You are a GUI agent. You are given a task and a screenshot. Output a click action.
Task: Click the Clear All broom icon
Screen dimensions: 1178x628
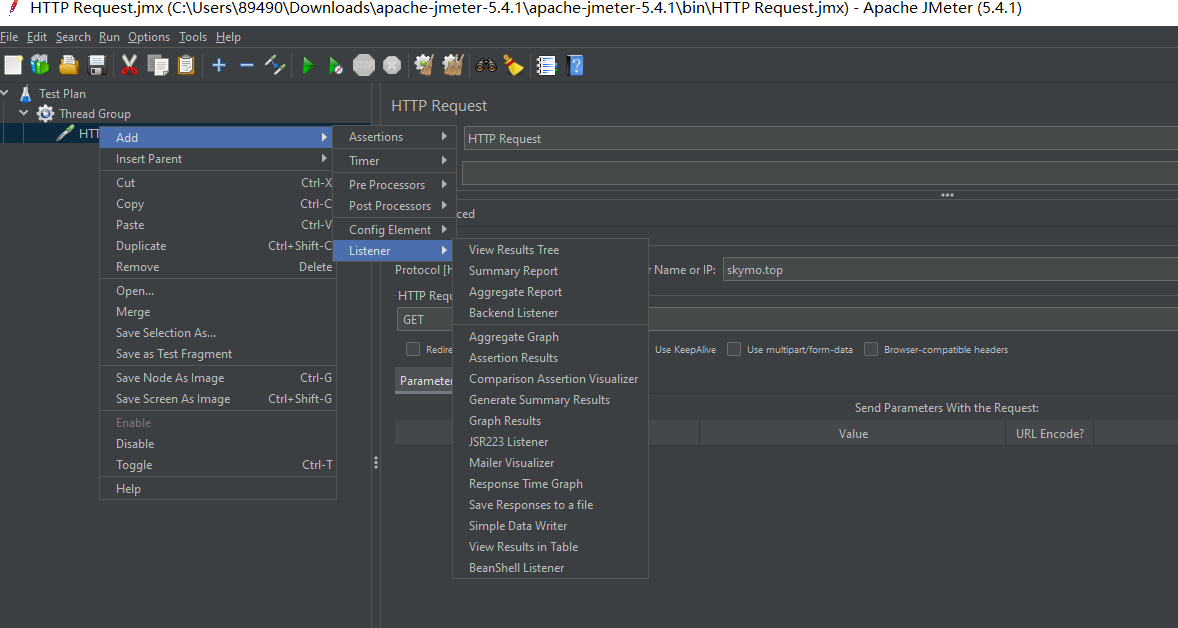coord(513,65)
